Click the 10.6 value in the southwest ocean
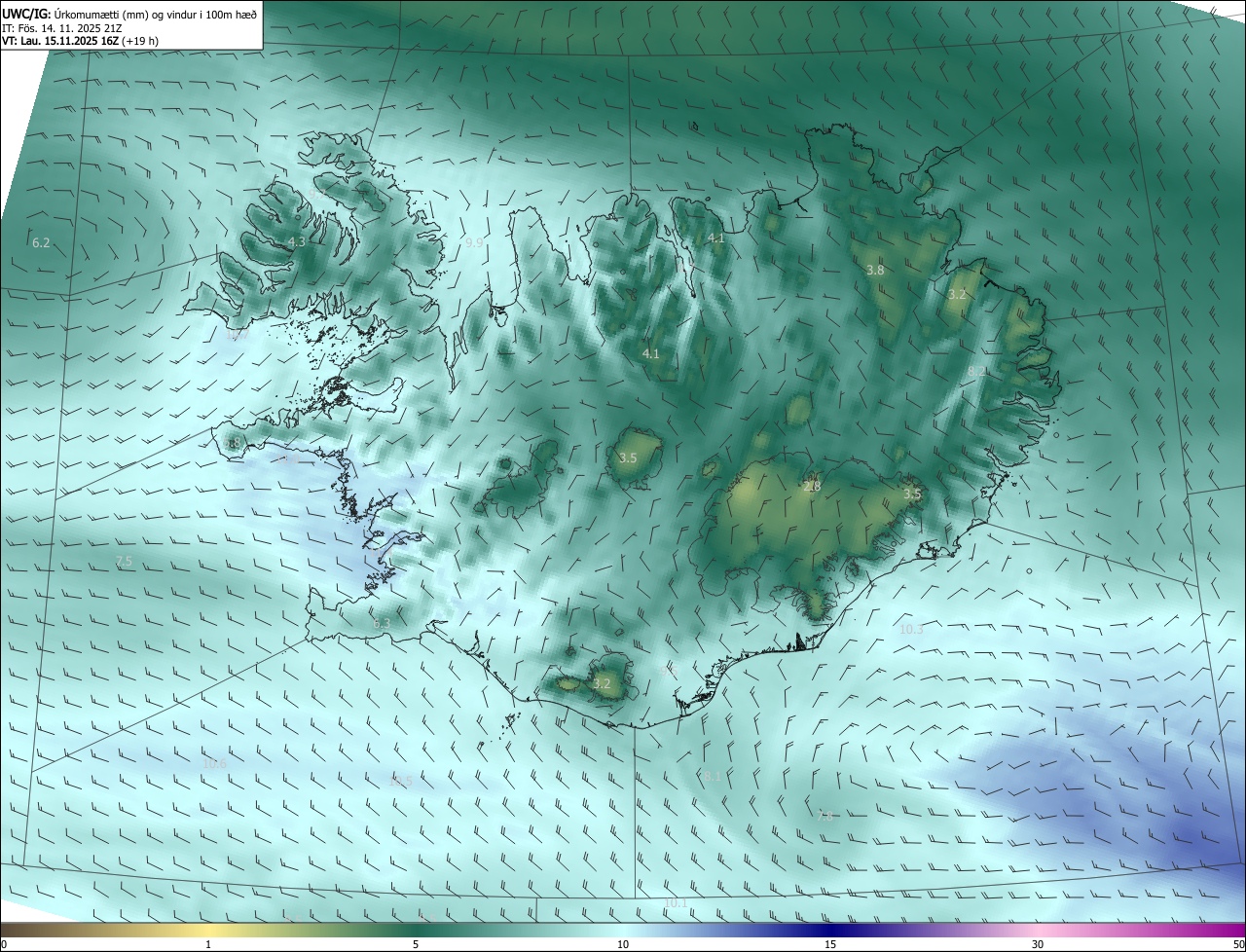 point(214,763)
